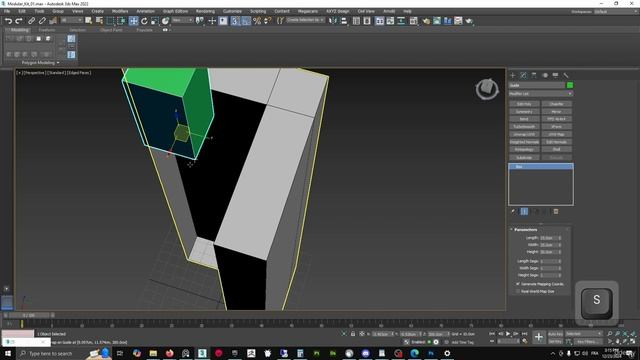Activate the Select and Scale tool
This screenshot has height=360, width=640.
[155, 20]
